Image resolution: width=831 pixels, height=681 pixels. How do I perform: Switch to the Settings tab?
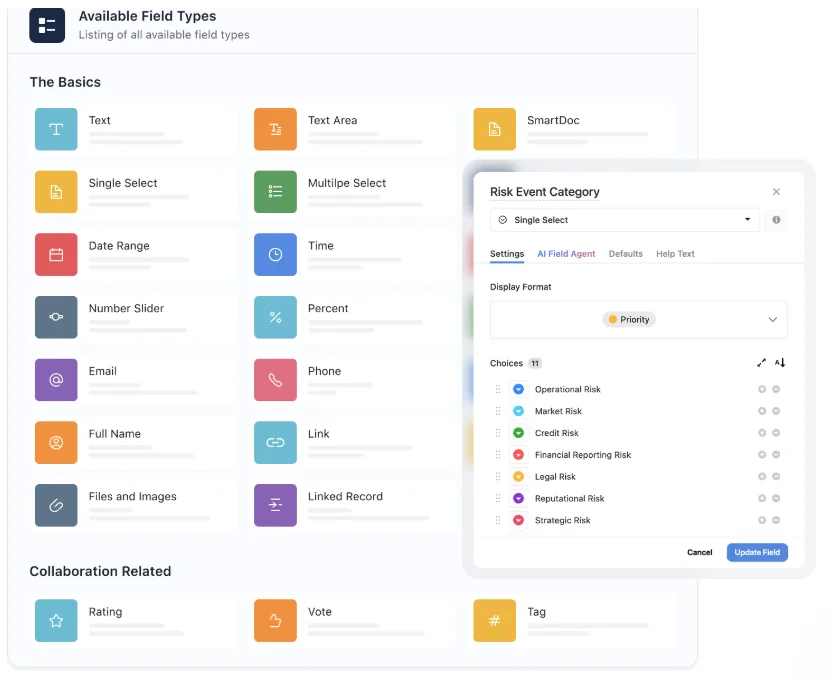507,254
